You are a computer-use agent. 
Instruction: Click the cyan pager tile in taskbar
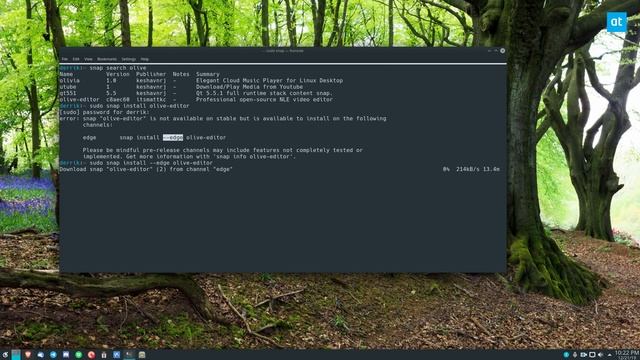click(x=16, y=355)
